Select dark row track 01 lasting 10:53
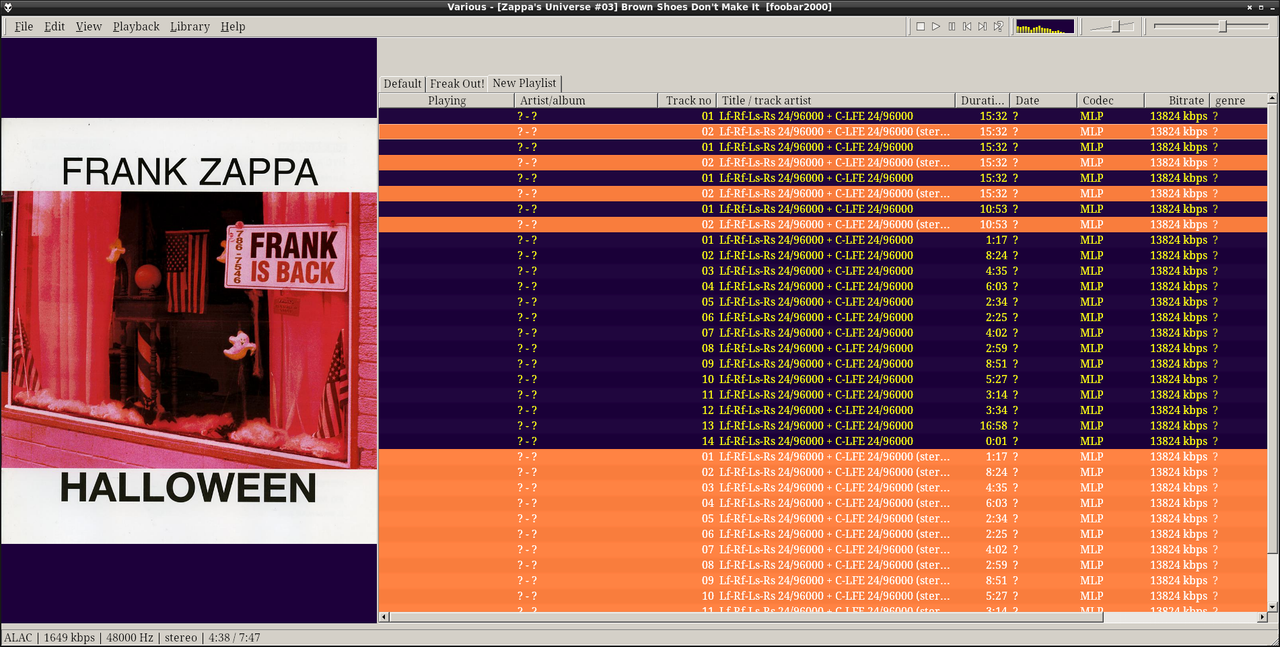Screen dimensions: 1280x647 click(x=823, y=208)
